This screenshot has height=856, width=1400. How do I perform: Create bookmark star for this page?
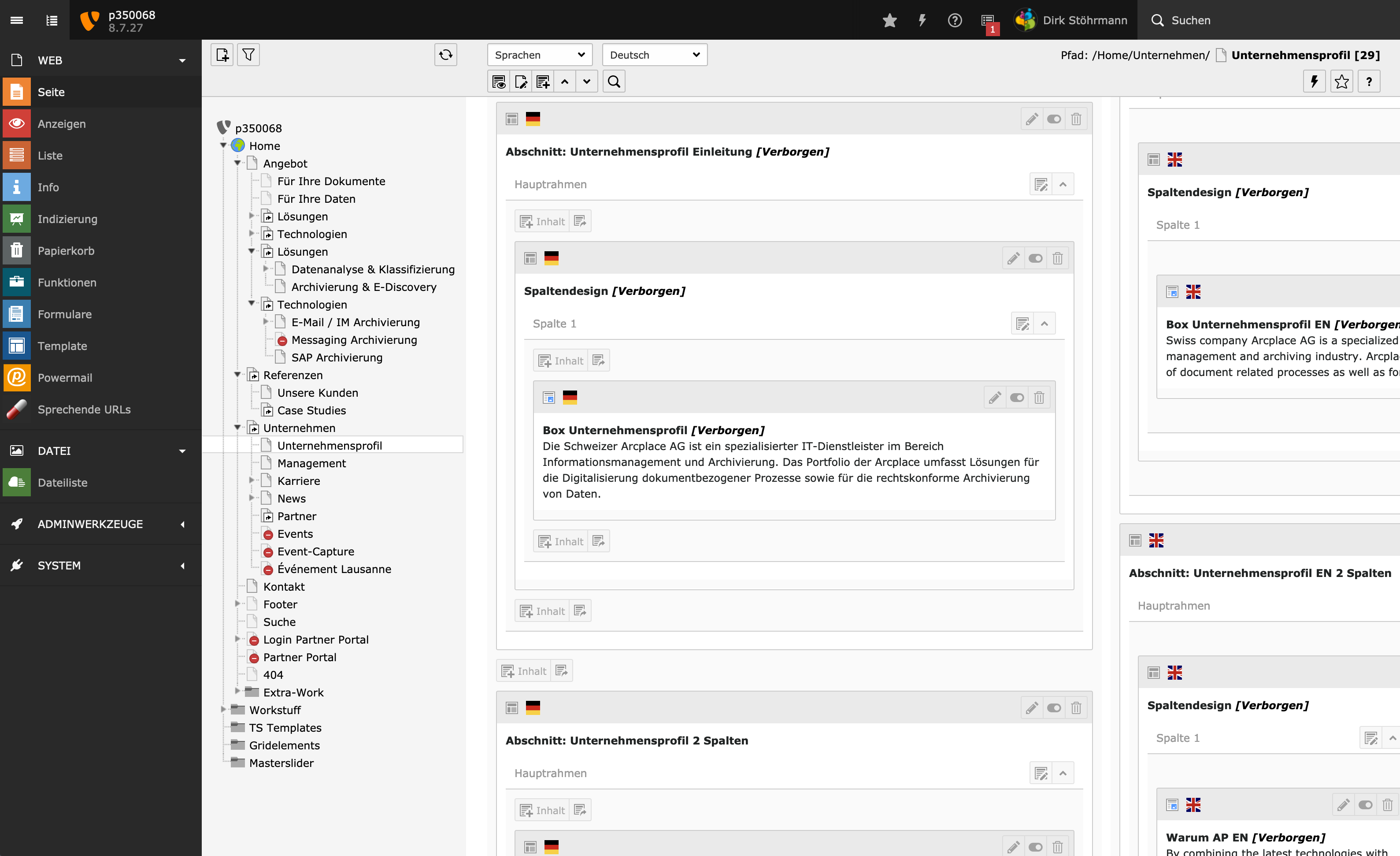(1341, 81)
